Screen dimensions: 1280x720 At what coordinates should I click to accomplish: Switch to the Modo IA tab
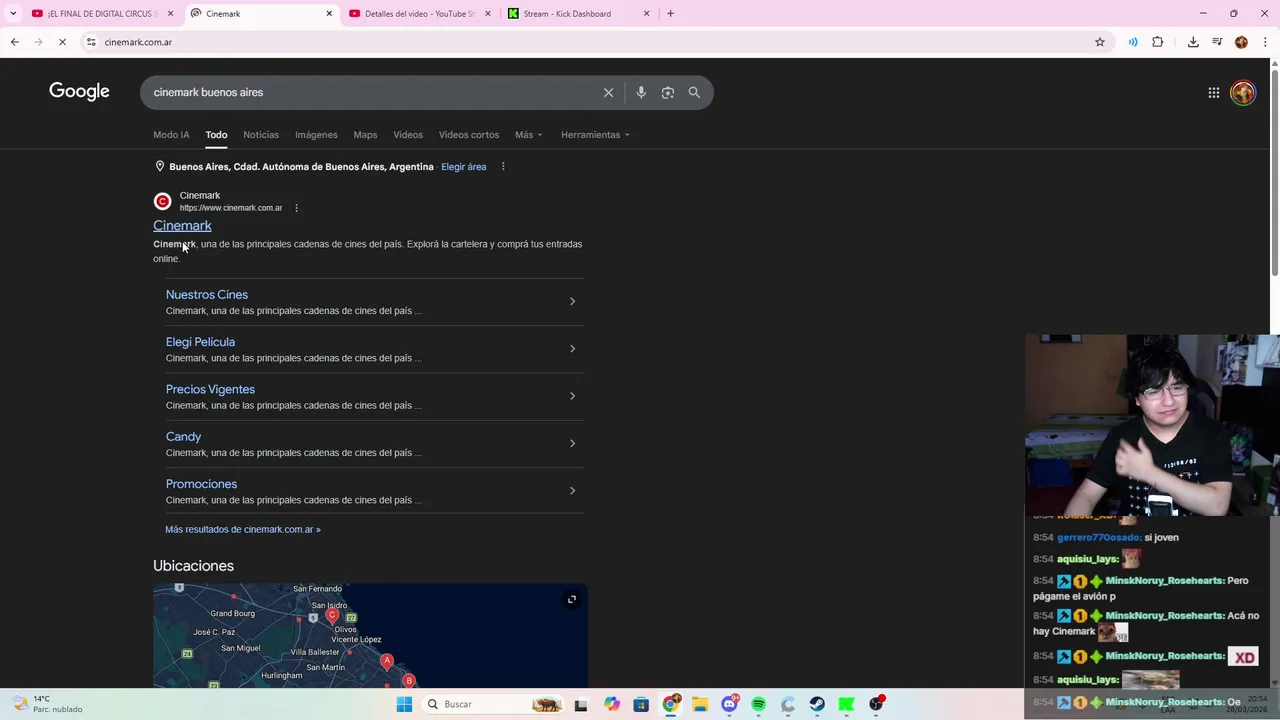click(171, 134)
